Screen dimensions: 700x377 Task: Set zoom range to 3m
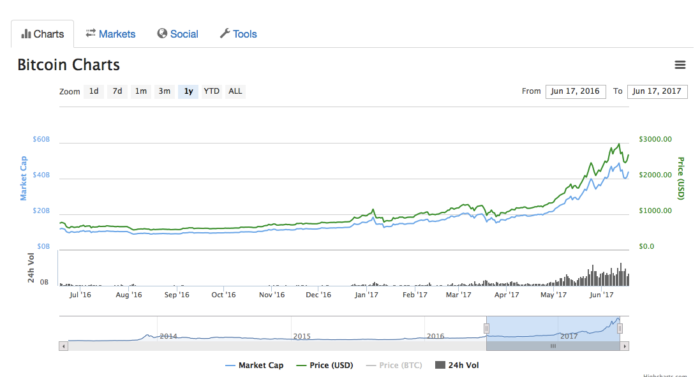(164, 92)
